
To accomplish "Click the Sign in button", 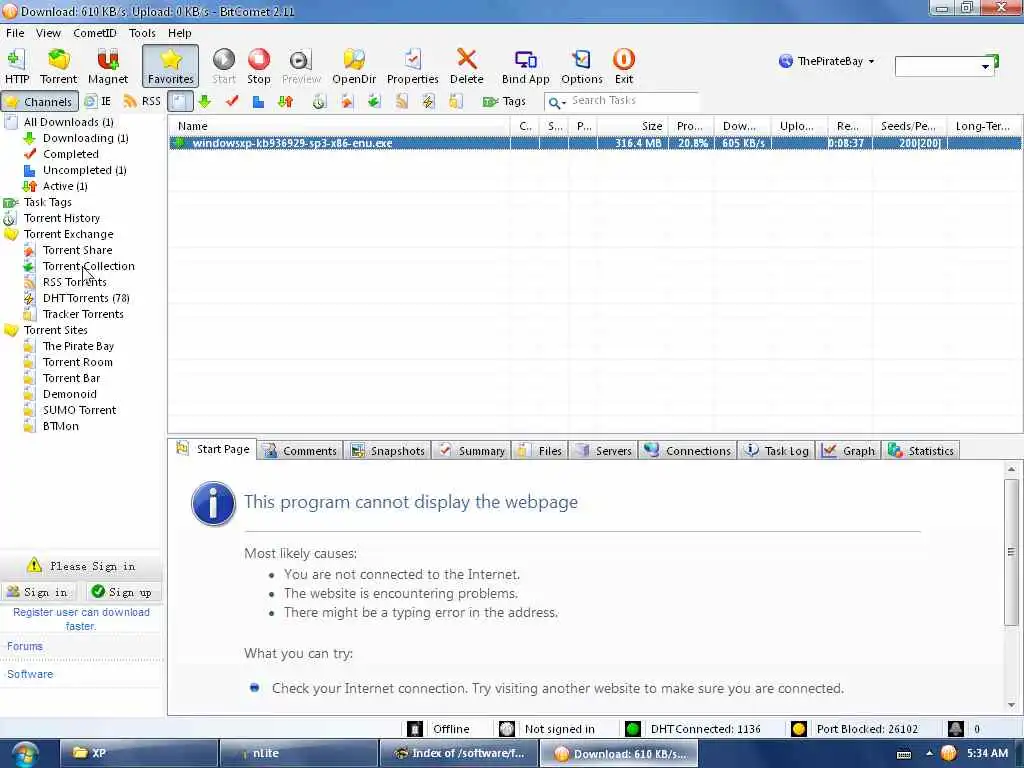I will pyautogui.click(x=38, y=592).
